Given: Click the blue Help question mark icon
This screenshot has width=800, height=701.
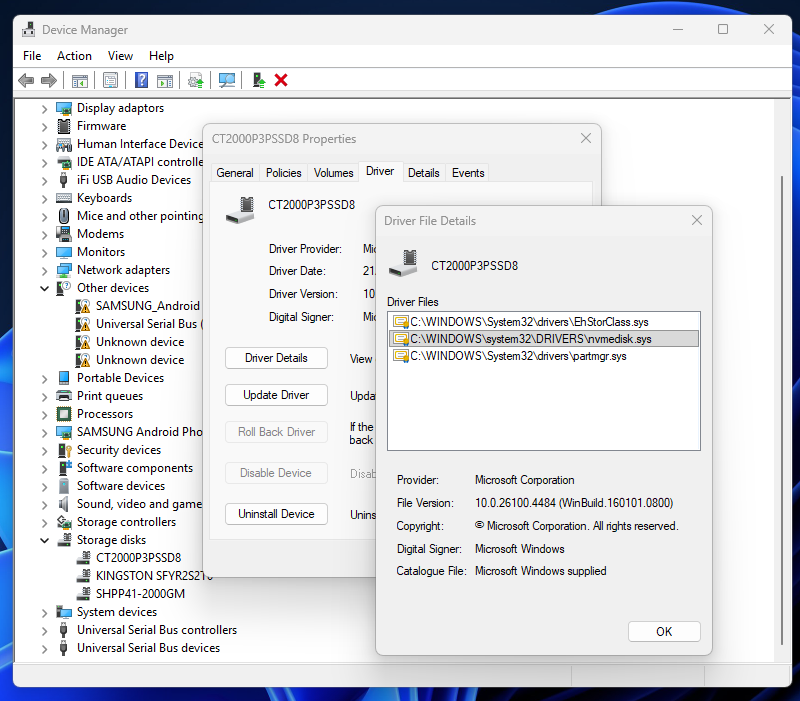Looking at the screenshot, I should click(141, 80).
